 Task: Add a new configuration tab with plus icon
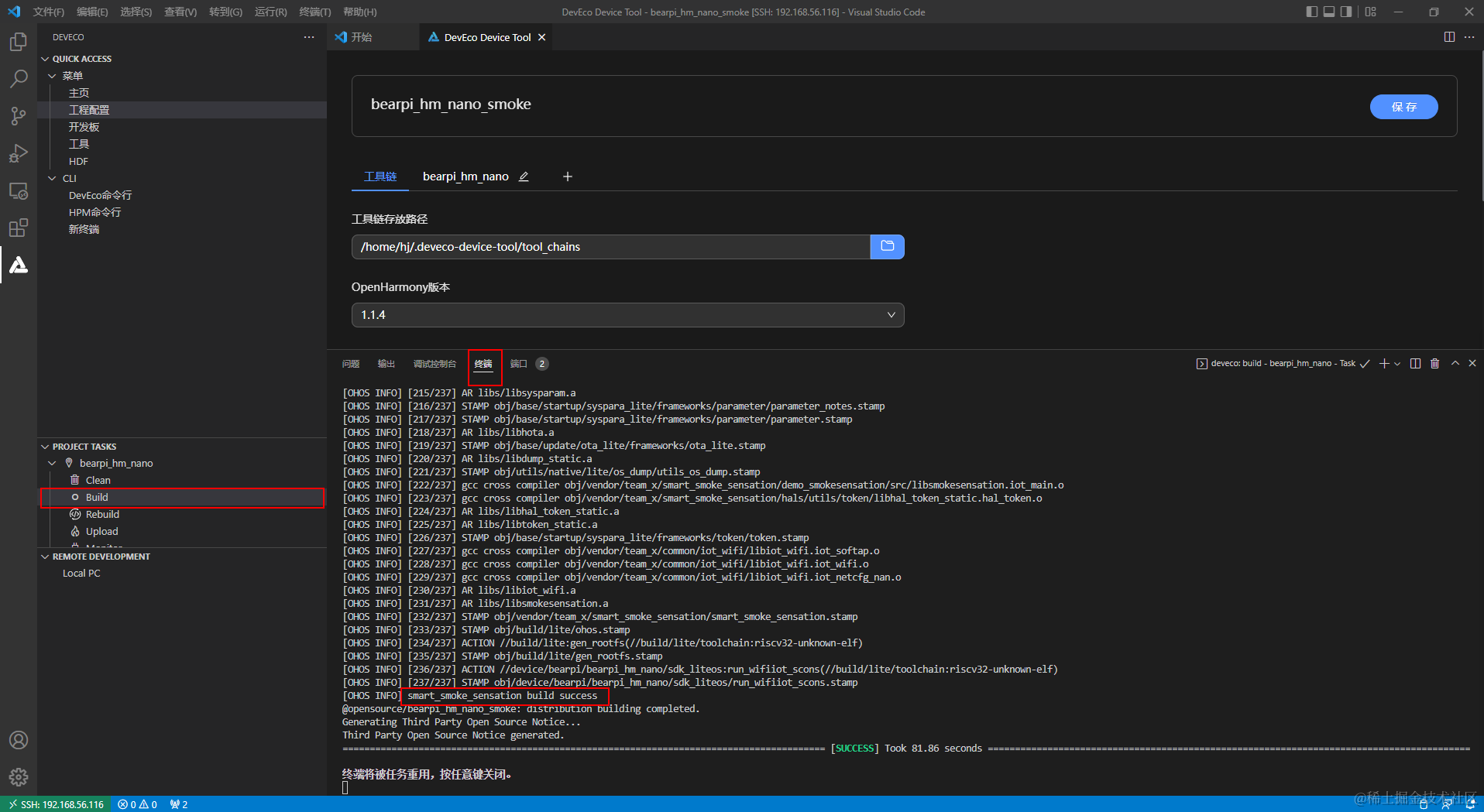coord(568,176)
